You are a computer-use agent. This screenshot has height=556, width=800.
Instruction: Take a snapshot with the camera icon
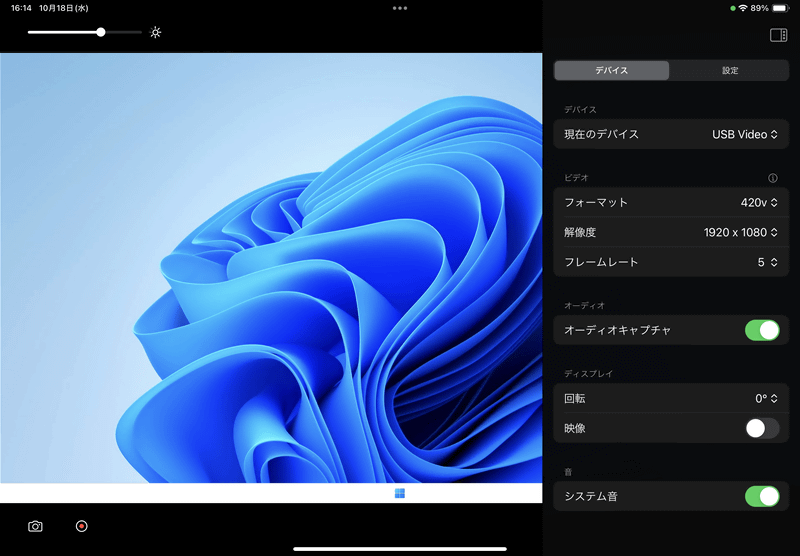coord(35,526)
